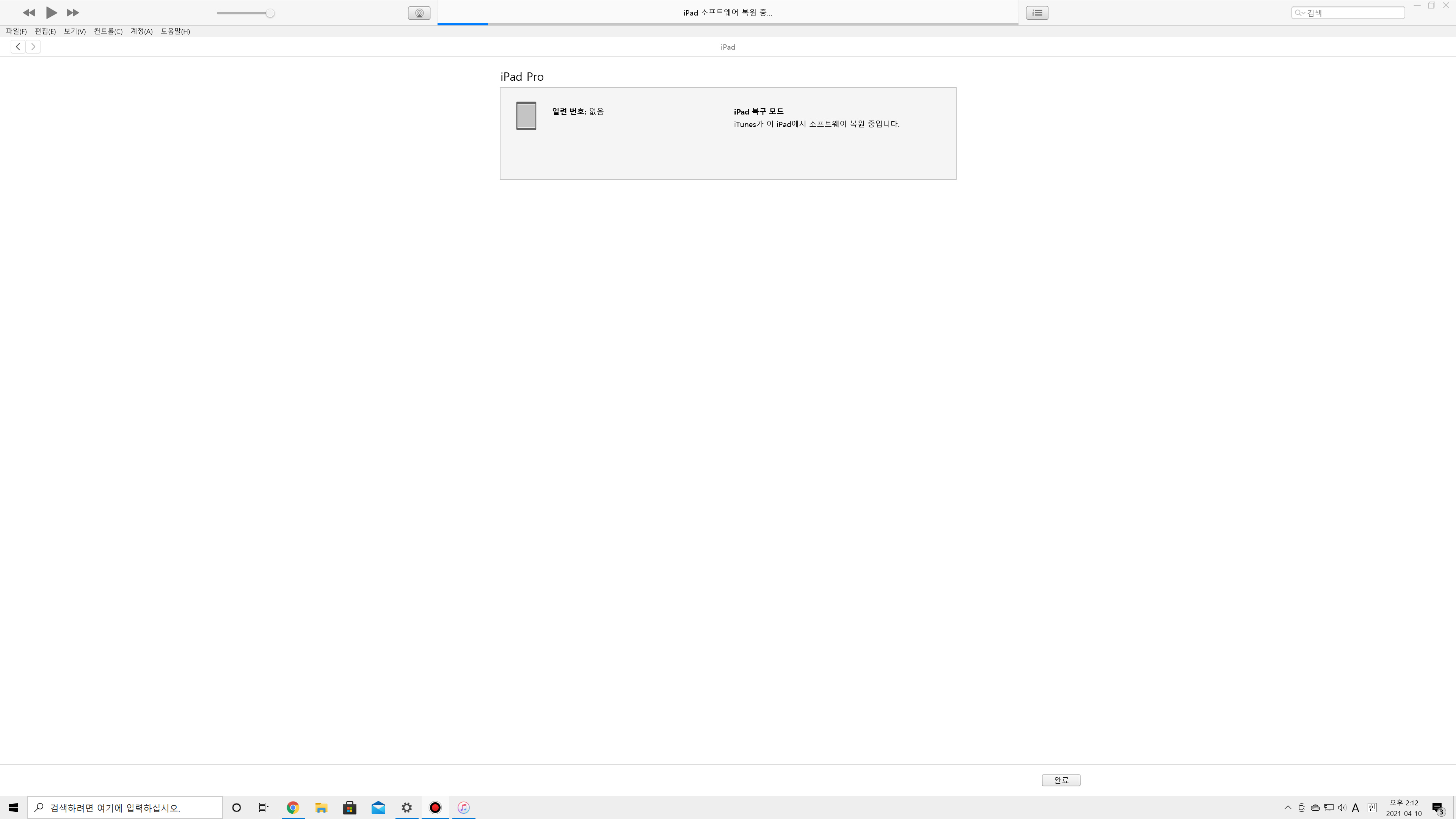Expand the system tray hidden icons chevron

1288,808
